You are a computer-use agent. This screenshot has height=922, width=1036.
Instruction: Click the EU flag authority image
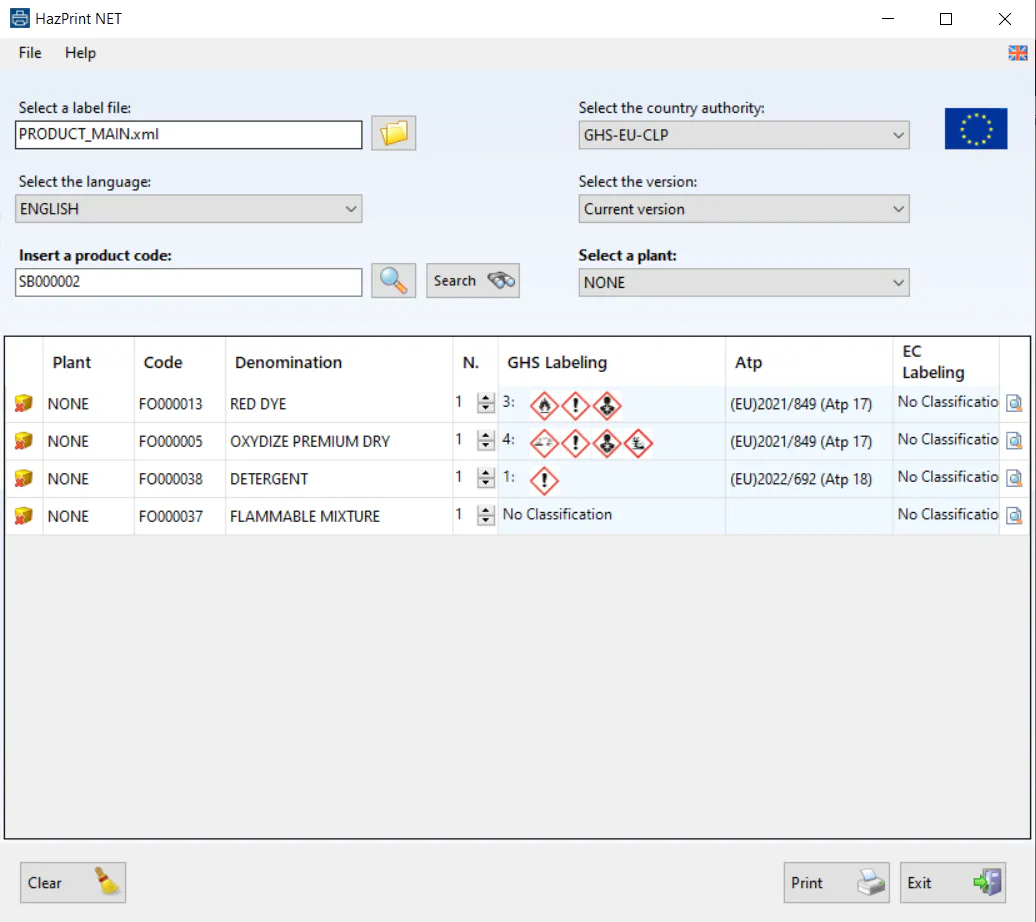975,128
